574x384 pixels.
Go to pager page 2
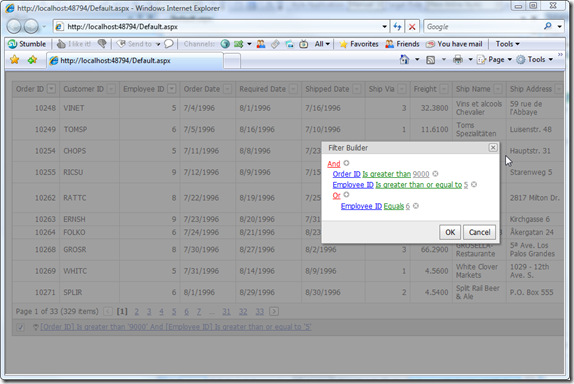click(137, 312)
